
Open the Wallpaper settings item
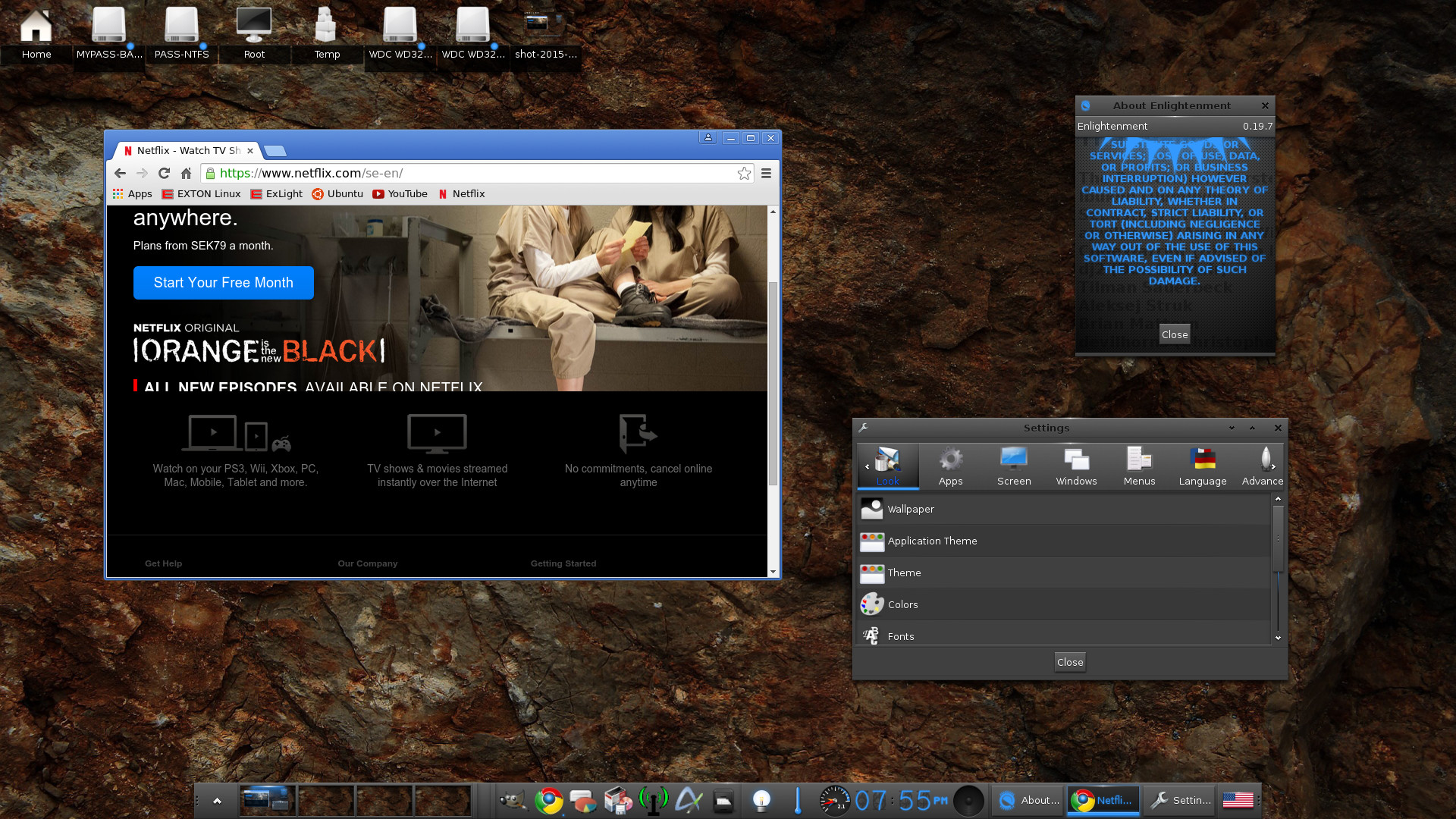pyautogui.click(x=910, y=509)
